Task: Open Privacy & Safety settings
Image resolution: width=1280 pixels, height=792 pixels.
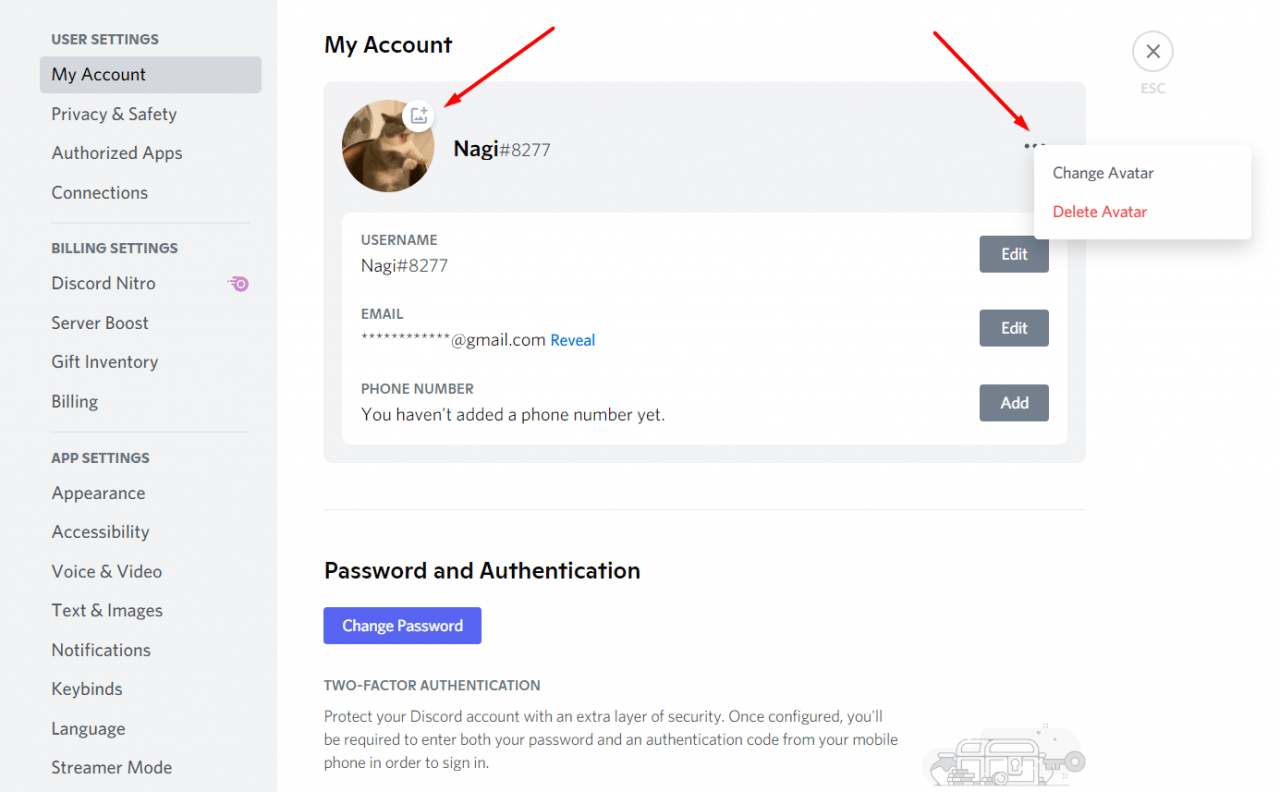Action: 113,114
